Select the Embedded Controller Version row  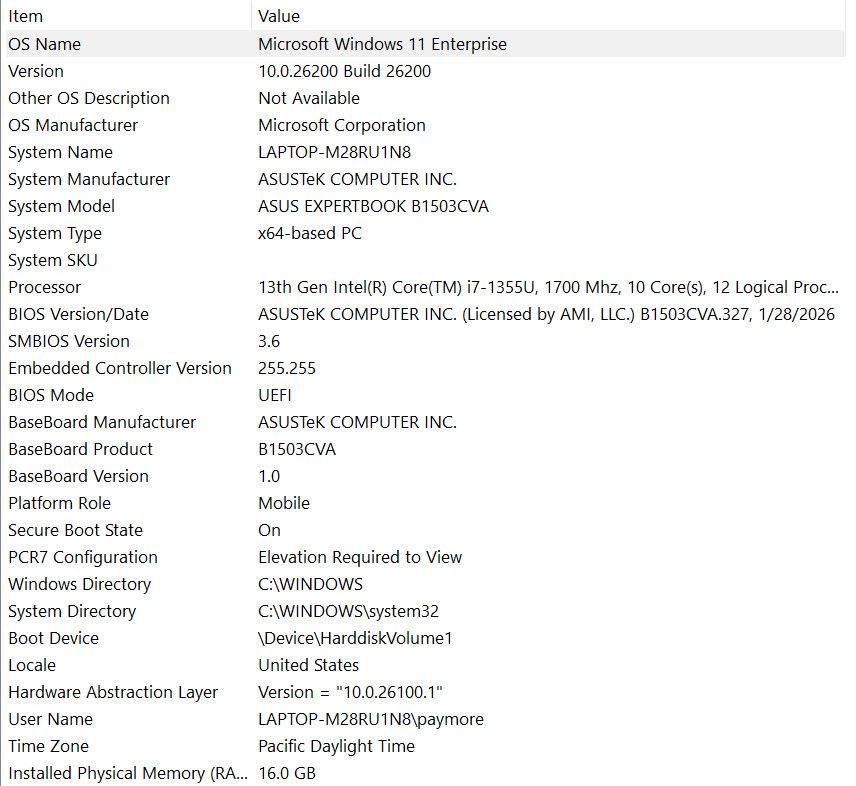point(120,368)
